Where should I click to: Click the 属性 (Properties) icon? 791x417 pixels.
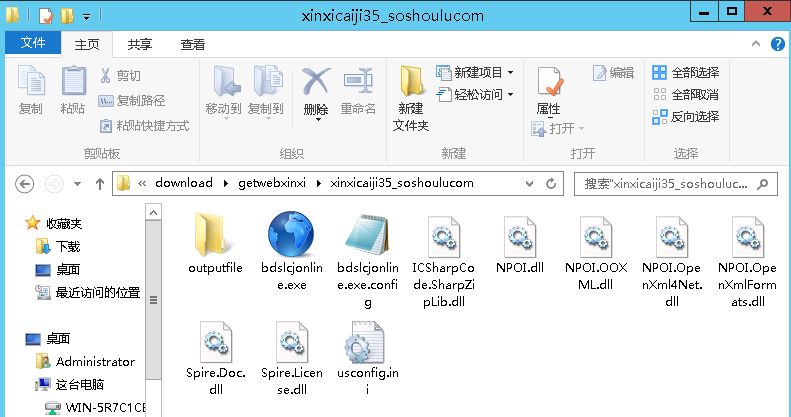point(549,82)
